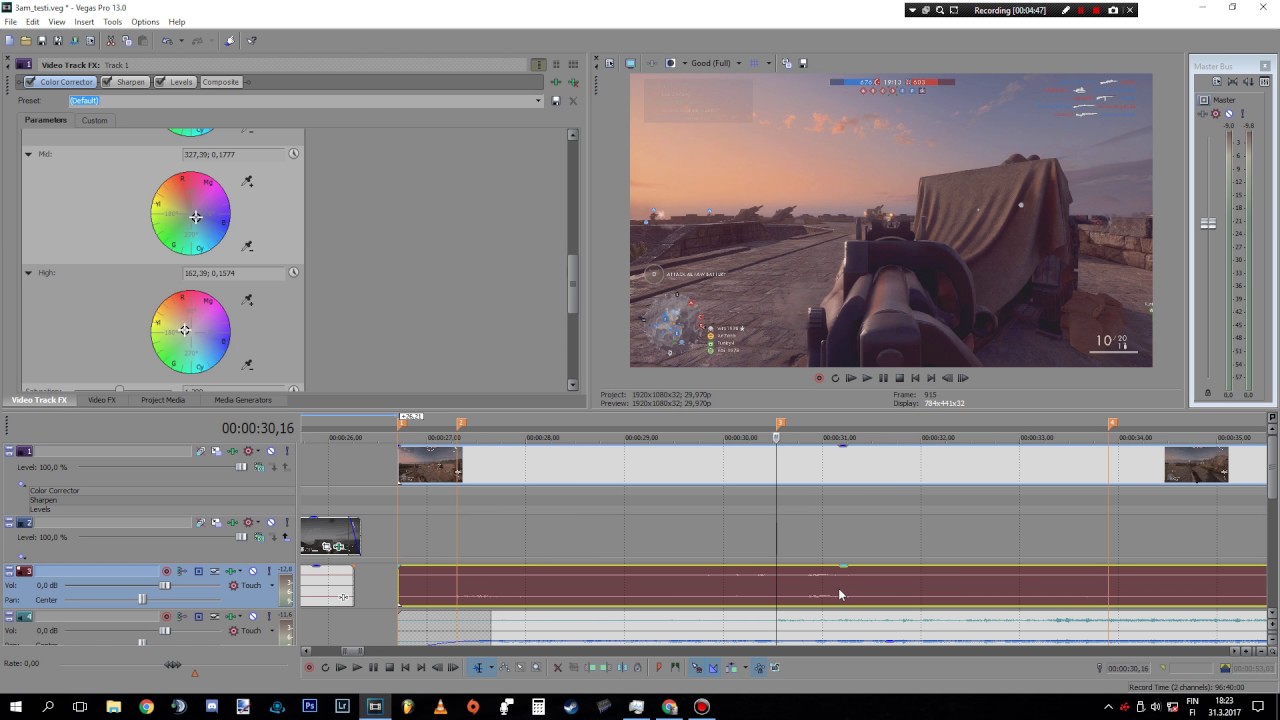Click the Split icon in timeline toolbar
This screenshot has height=720, width=1280.
(621, 668)
